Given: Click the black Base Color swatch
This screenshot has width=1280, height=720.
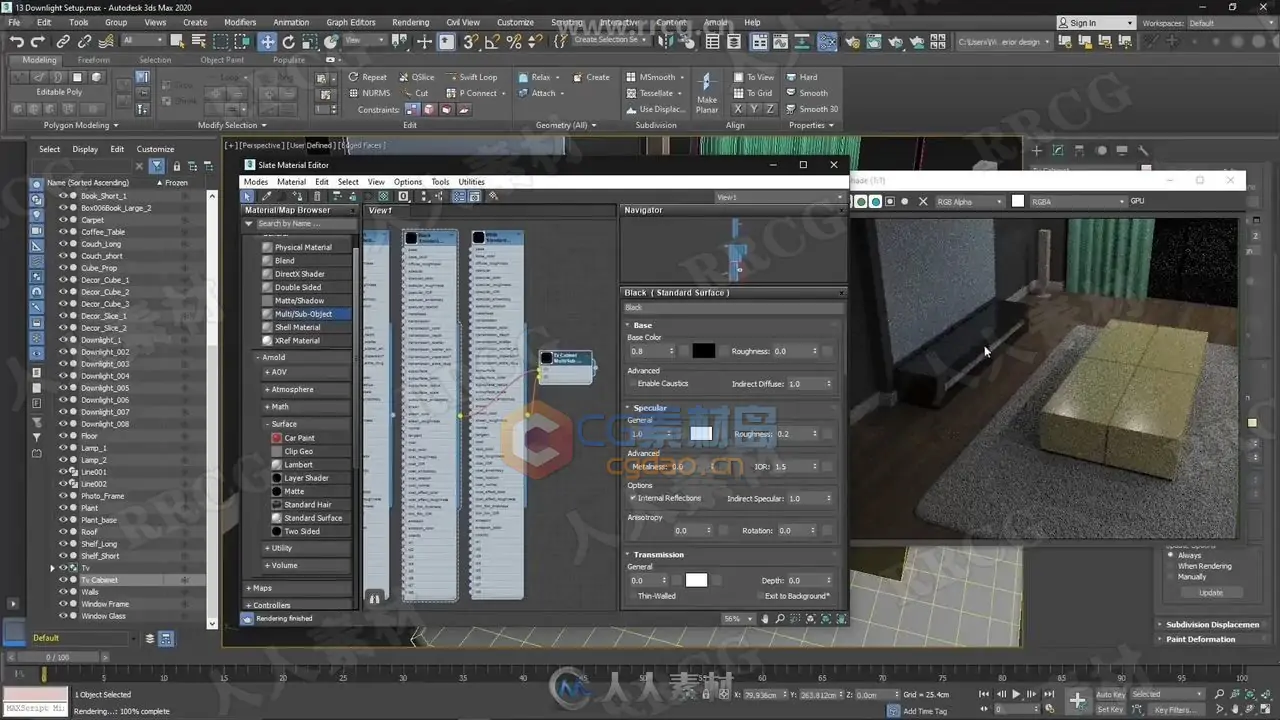Looking at the screenshot, I should tap(703, 351).
